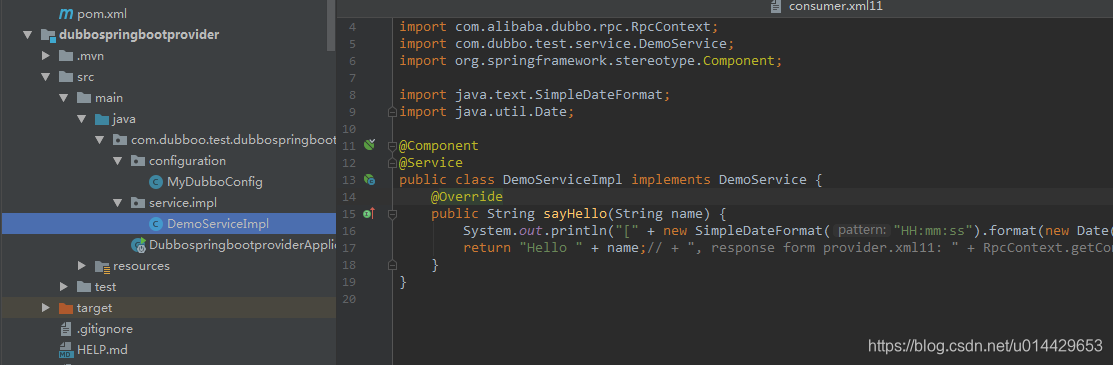
Task: Click the dubbospringbootprovider module folder icon
Action: click(x=48, y=35)
